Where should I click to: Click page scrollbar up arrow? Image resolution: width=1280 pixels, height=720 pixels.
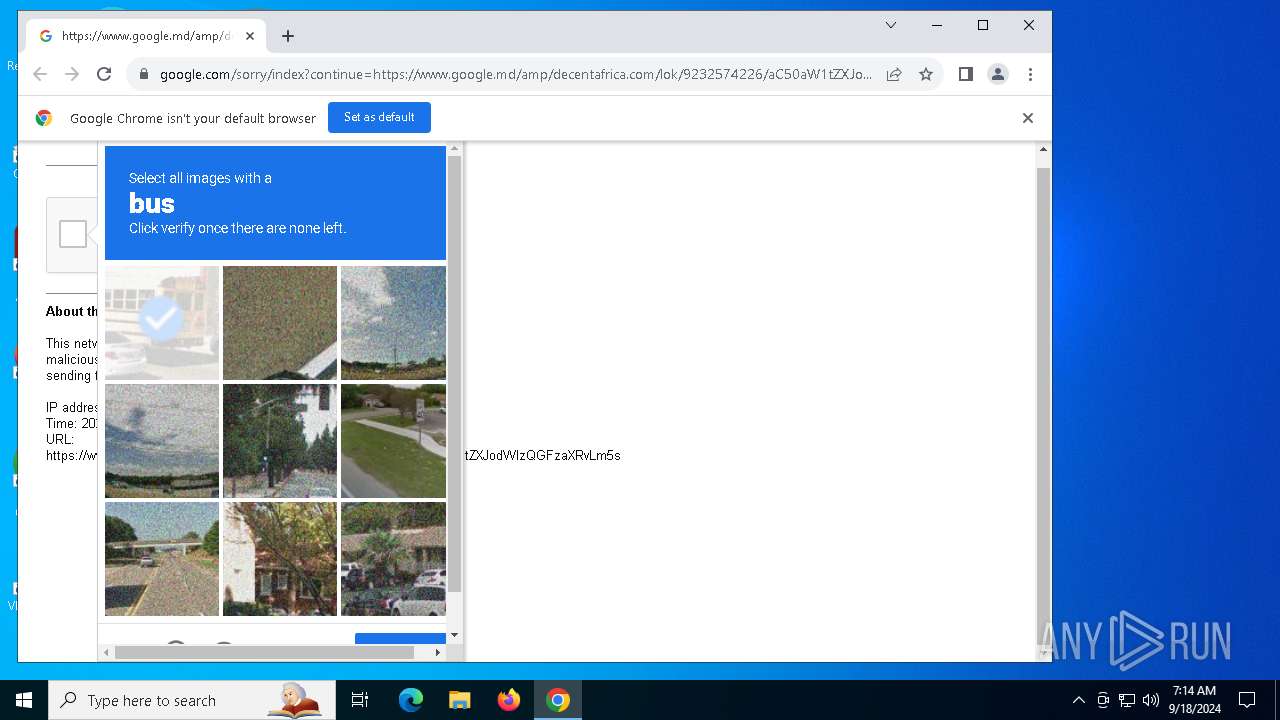[1043, 149]
